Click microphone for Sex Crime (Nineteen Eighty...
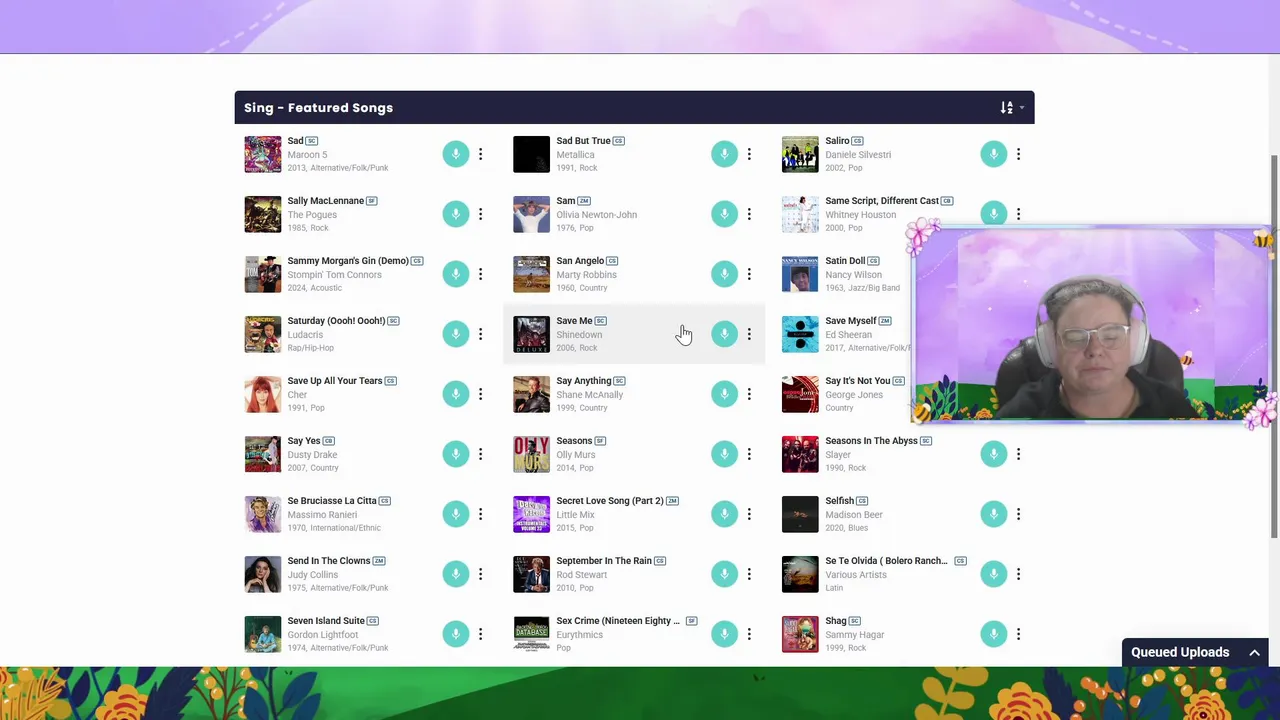This screenshot has height=720, width=1280. click(x=724, y=634)
